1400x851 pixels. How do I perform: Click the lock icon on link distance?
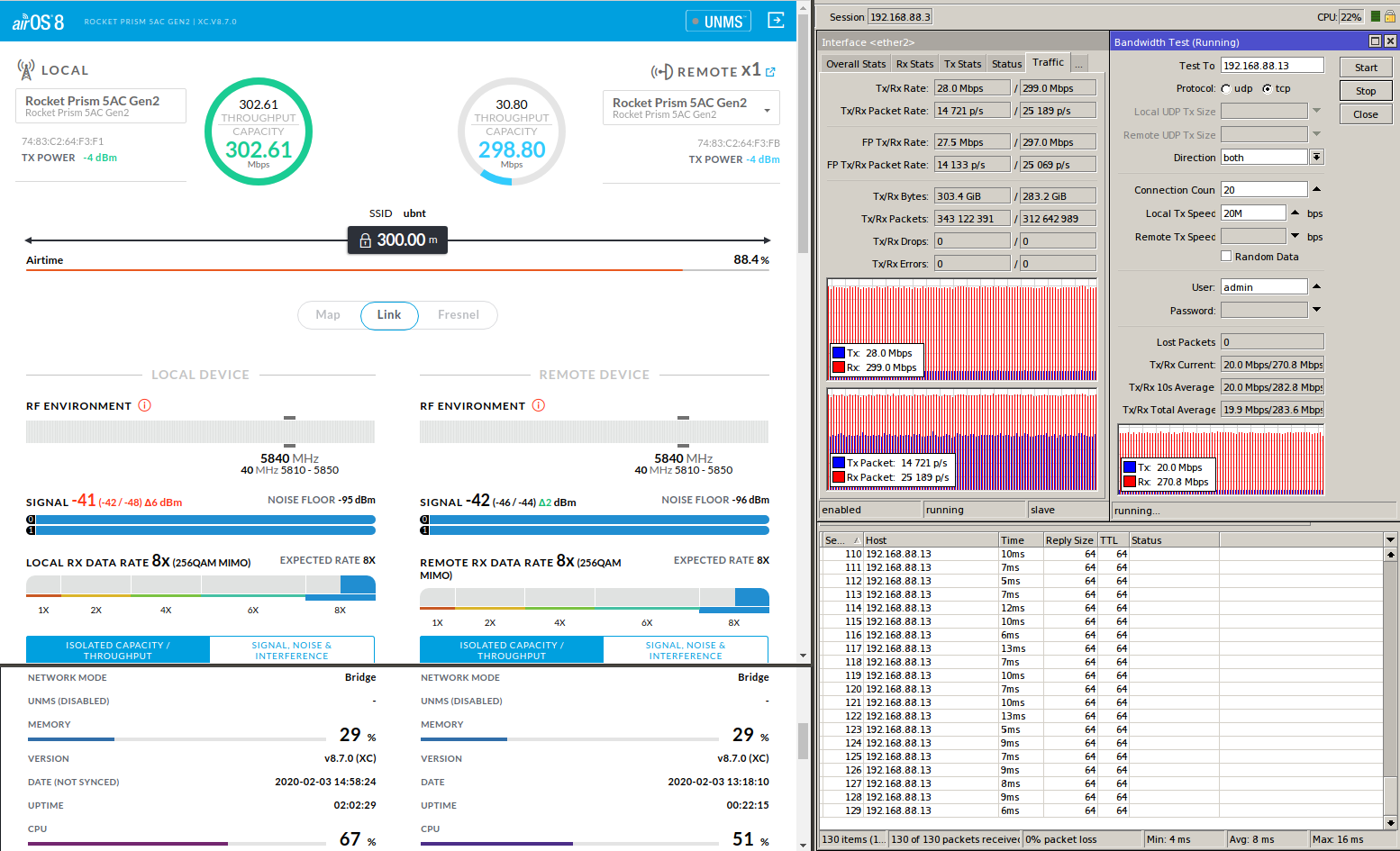pos(365,240)
